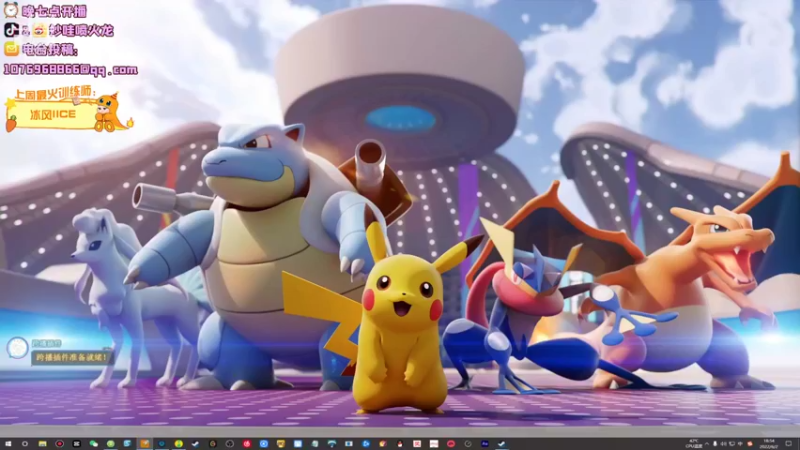The height and width of the screenshot is (450, 800).
Task: Open the grey clock-shaped icon beside After Effects
Action: (468, 444)
